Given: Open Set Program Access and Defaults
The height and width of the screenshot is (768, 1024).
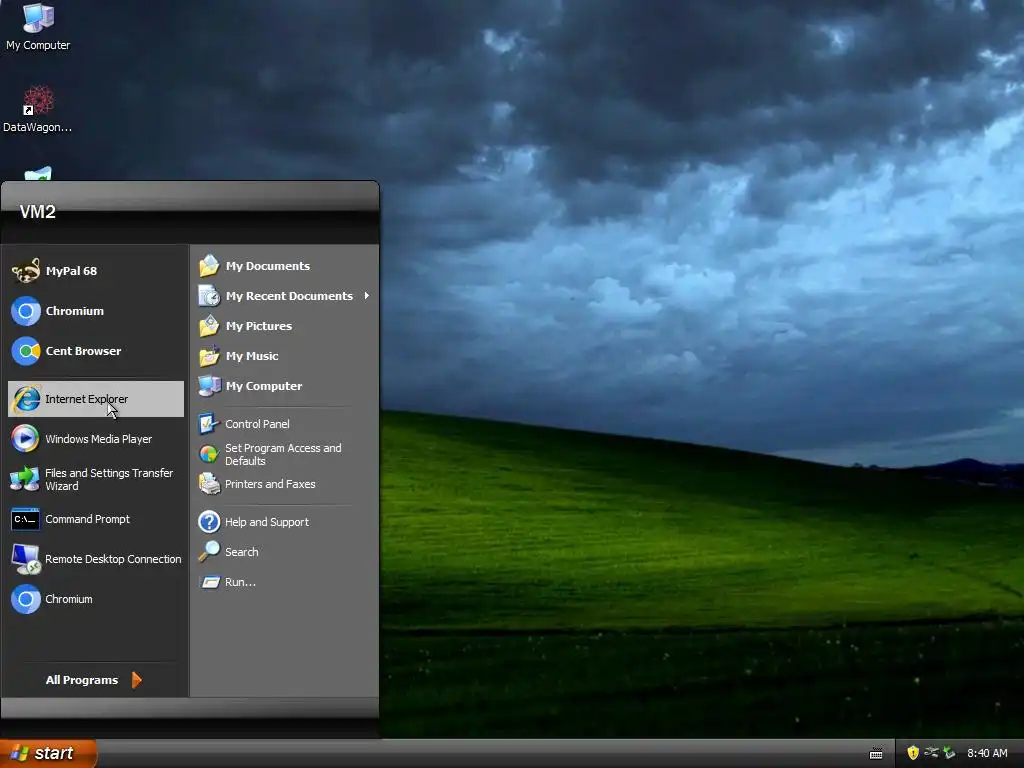Looking at the screenshot, I should click(284, 454).
